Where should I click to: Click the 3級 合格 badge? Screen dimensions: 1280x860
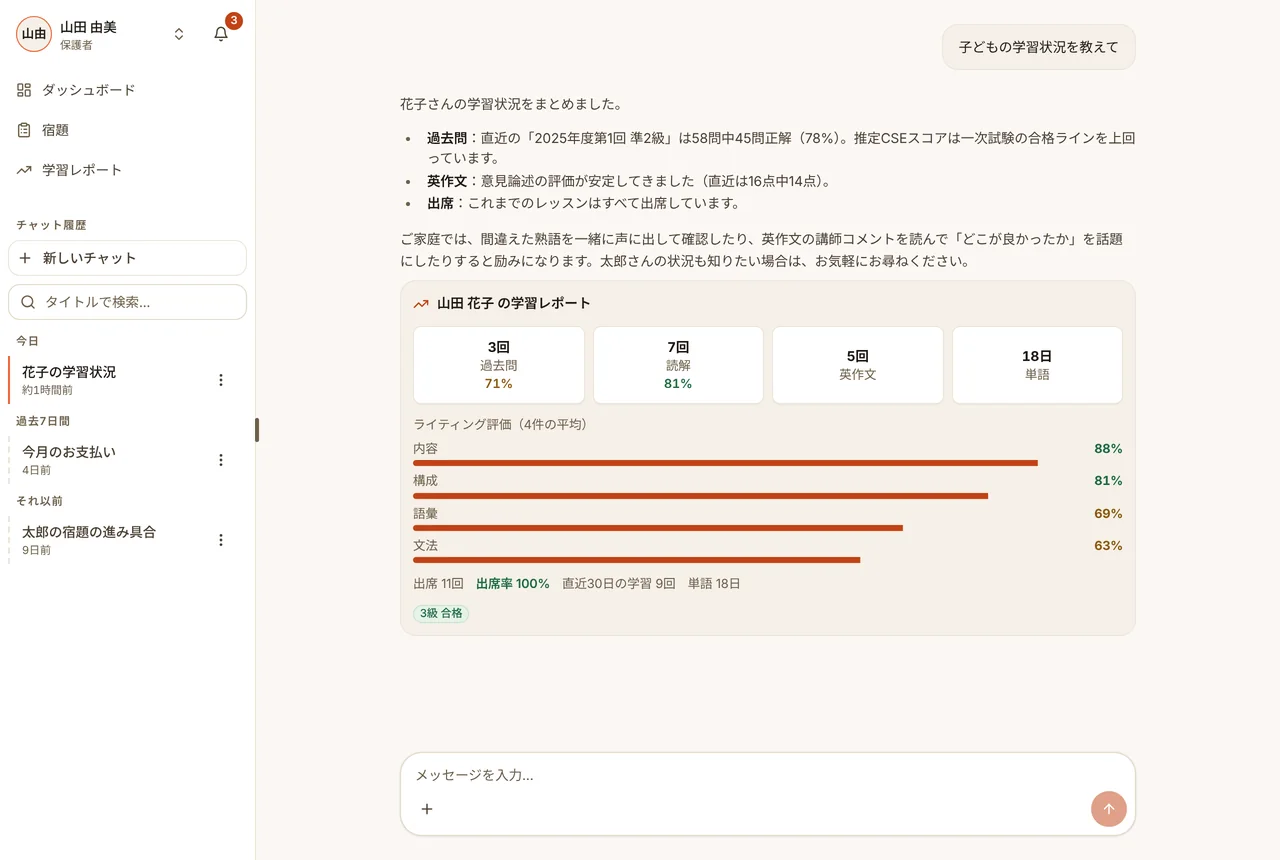441,613
